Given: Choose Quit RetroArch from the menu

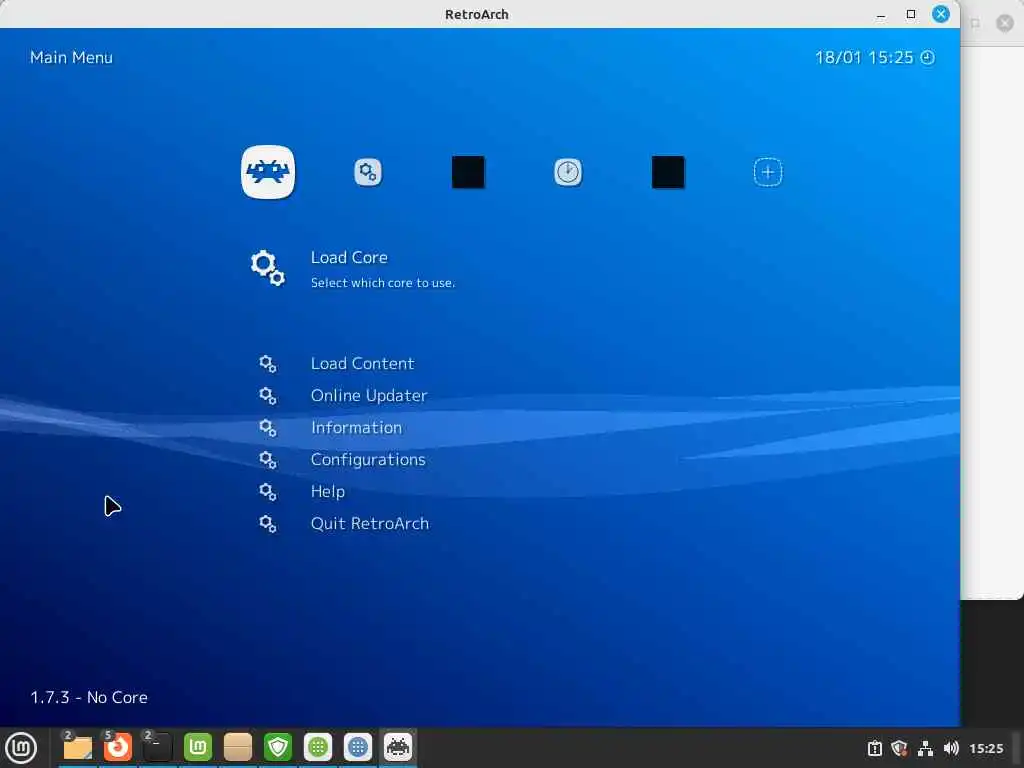Looking at the screenshot, I should tap(370, 524).
